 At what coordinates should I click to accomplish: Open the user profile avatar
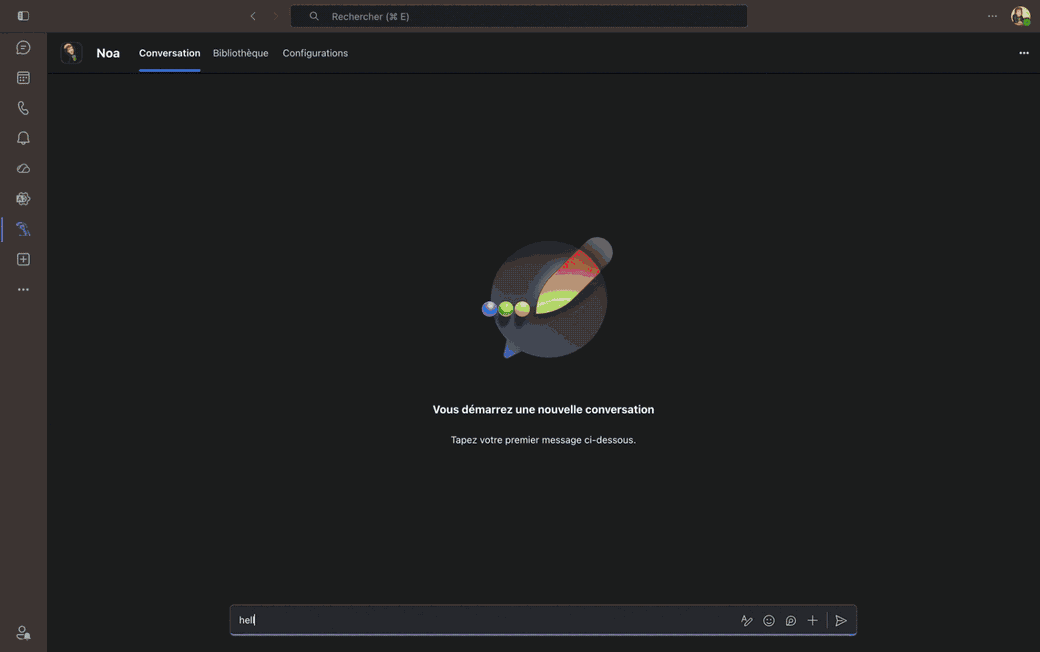[x=1020, y=16]
